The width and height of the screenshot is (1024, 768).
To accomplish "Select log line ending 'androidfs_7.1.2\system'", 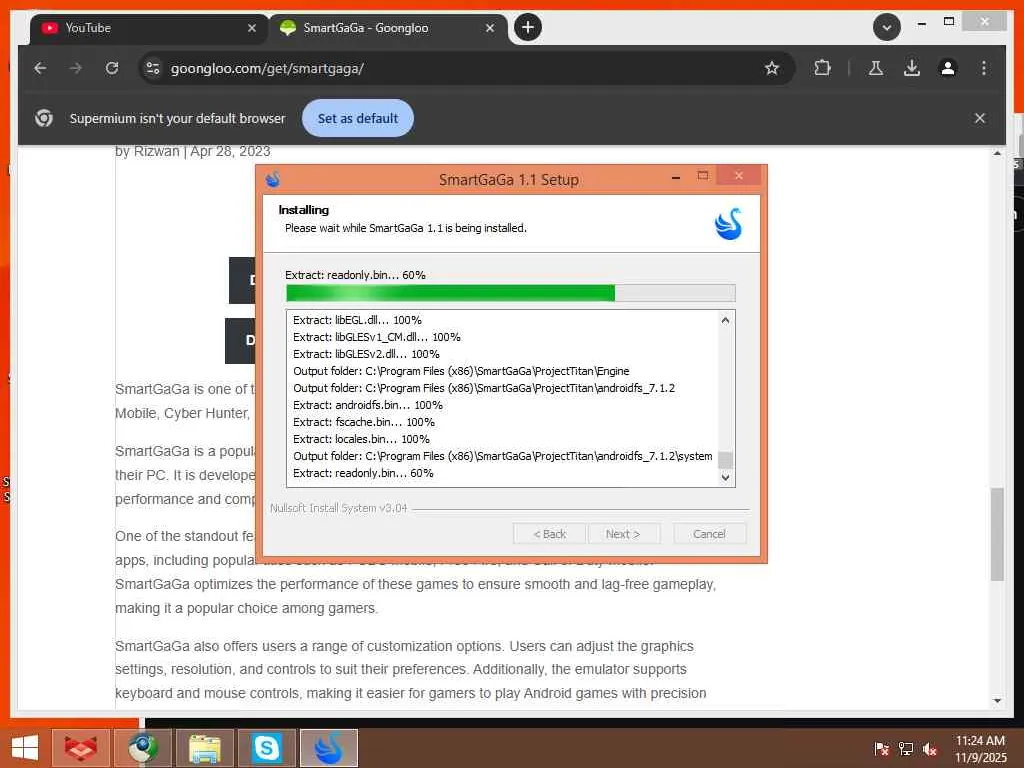I will 503,456.
